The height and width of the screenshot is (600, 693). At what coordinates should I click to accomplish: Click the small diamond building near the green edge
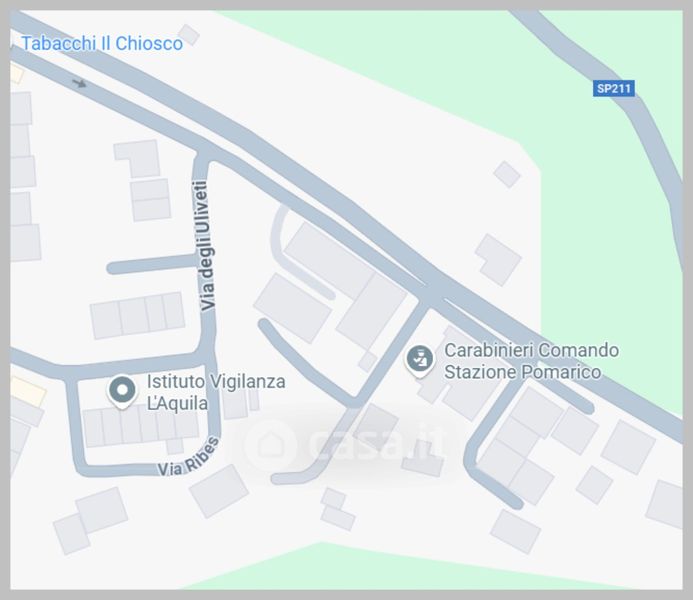click(507, 174)
